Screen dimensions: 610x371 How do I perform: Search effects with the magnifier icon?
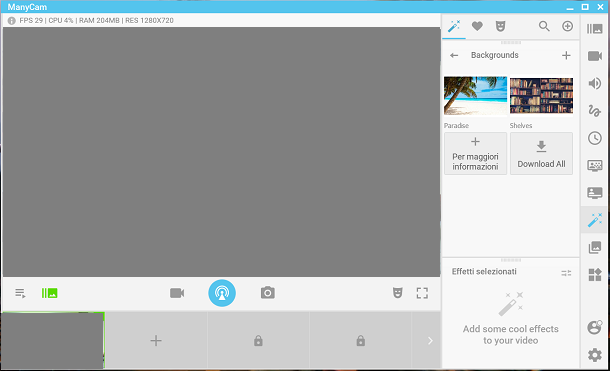point(544,26)
